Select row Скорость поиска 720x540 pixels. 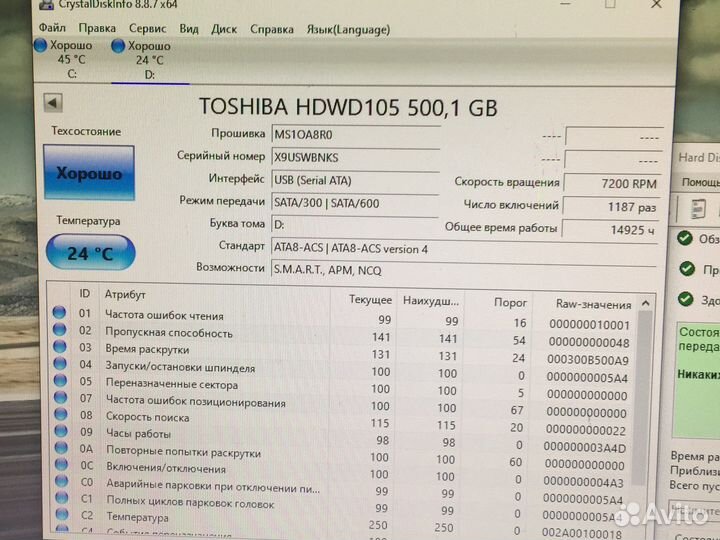click(342, 421)
